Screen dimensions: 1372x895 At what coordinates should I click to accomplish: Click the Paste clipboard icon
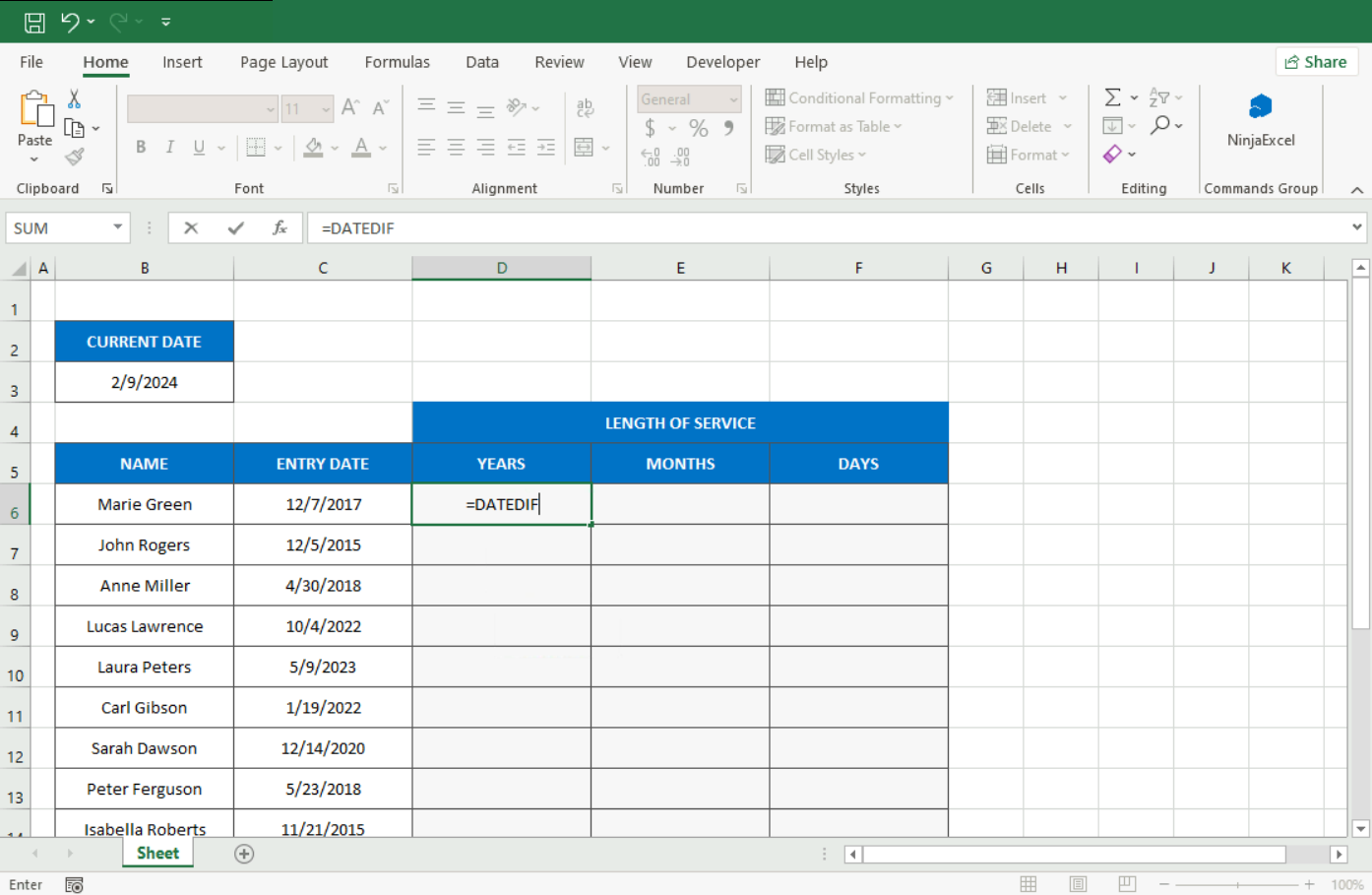[36, 109]
